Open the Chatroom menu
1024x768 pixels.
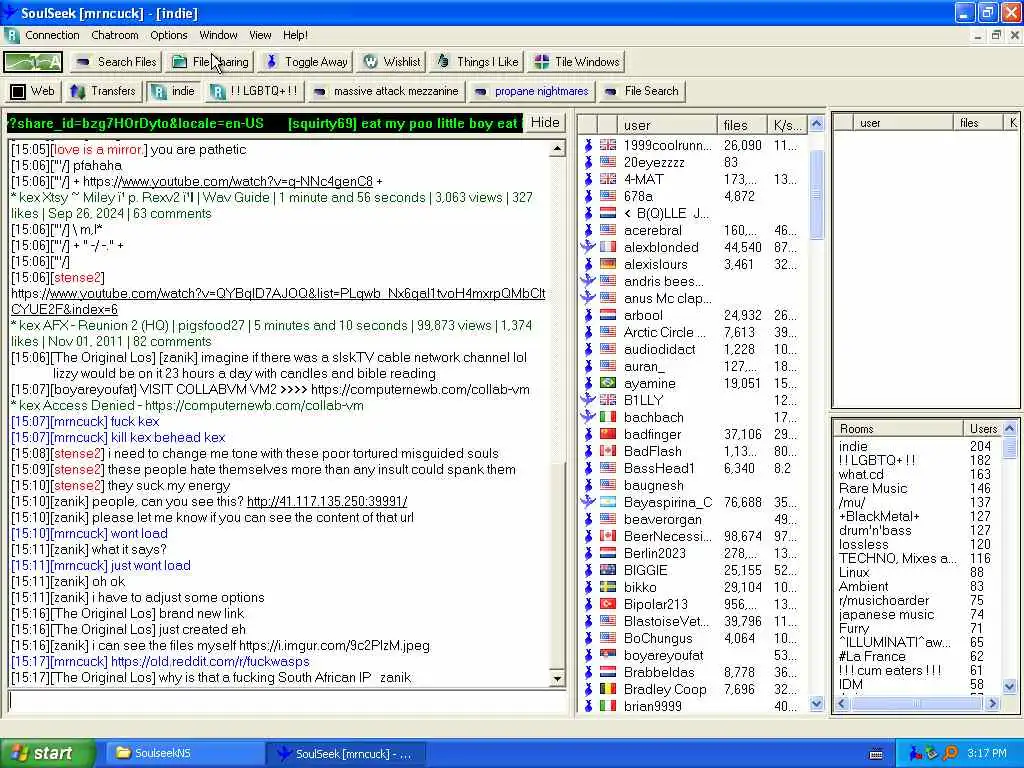click(115, 35)
